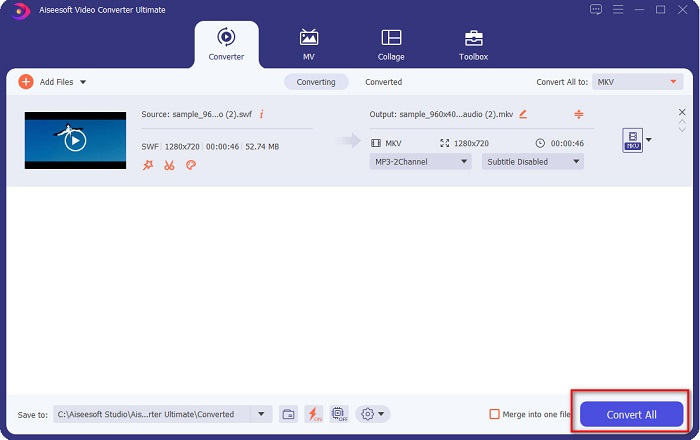Viewport: 700px width, 440px height.
Task: Click the scissors cut icon
Action: point(169,165)
